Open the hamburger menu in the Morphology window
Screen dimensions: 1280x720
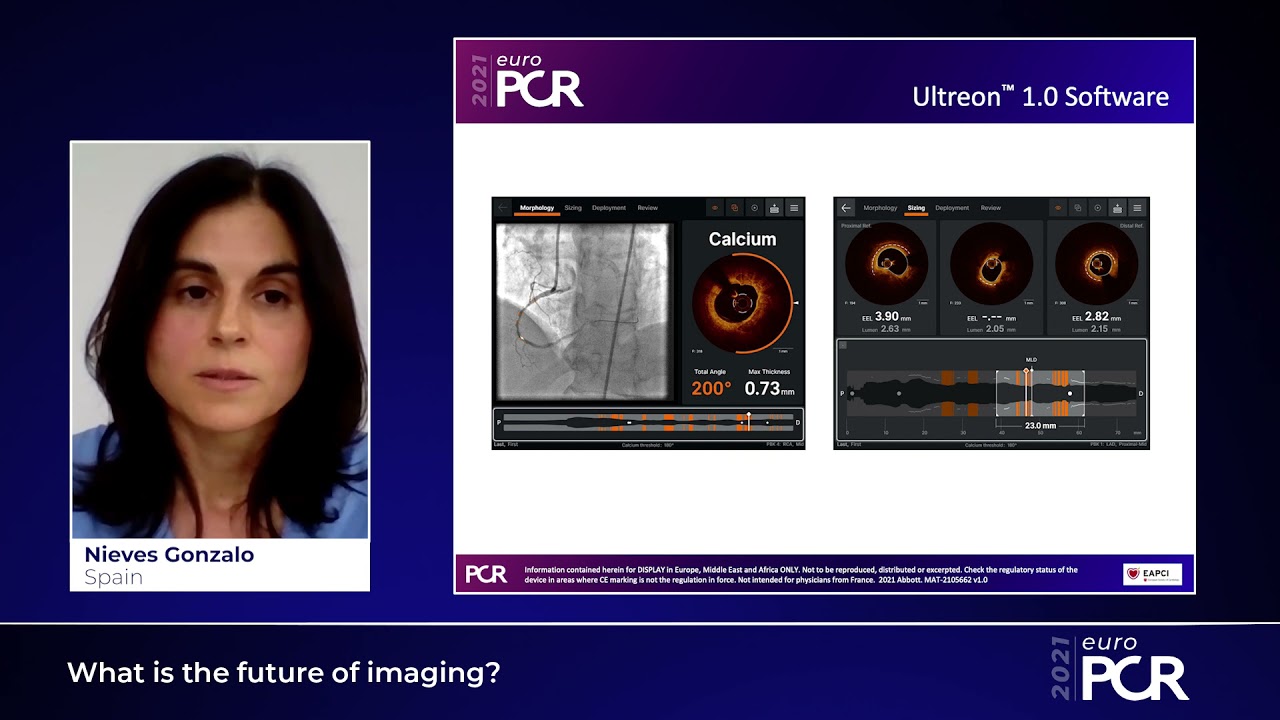[794, 208]
